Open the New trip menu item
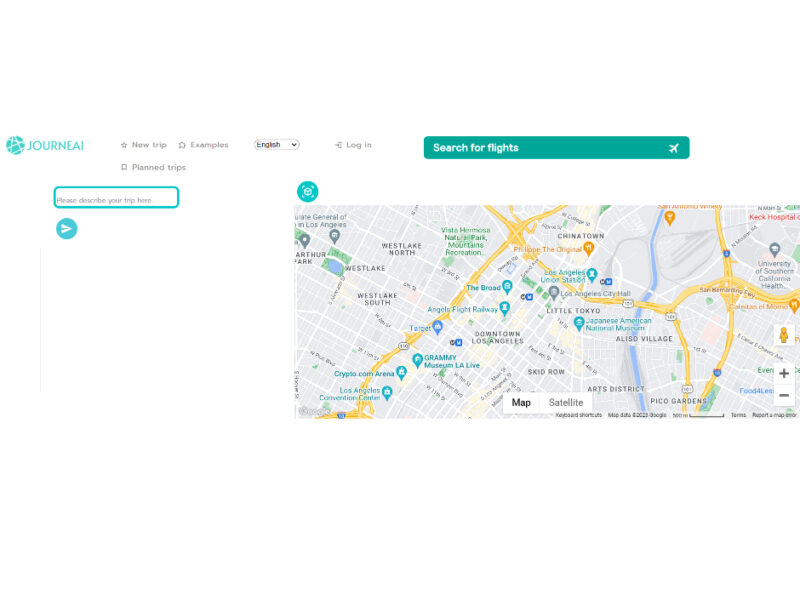800x600 pixels. click(x=143, y=145)
